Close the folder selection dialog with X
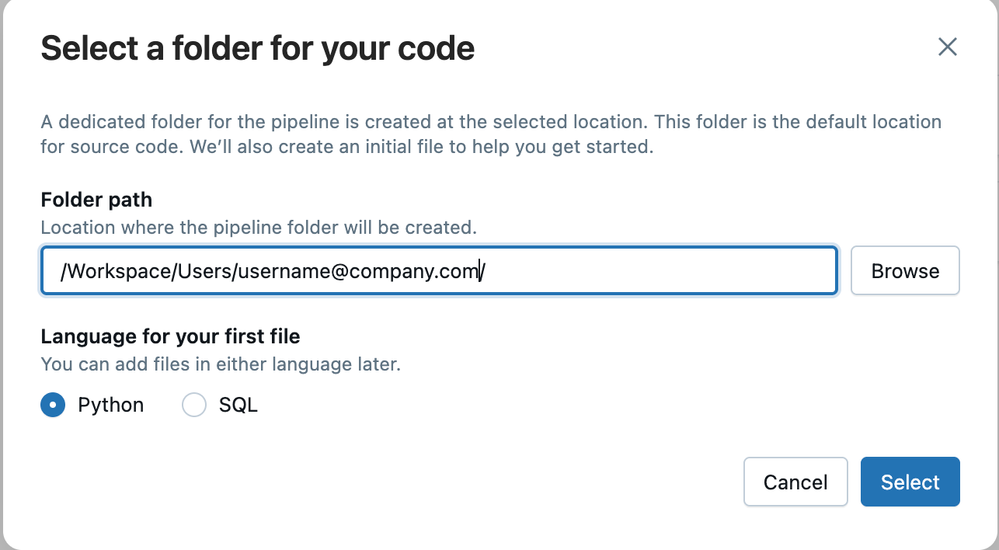999x550 pixels. coord(947,47)
